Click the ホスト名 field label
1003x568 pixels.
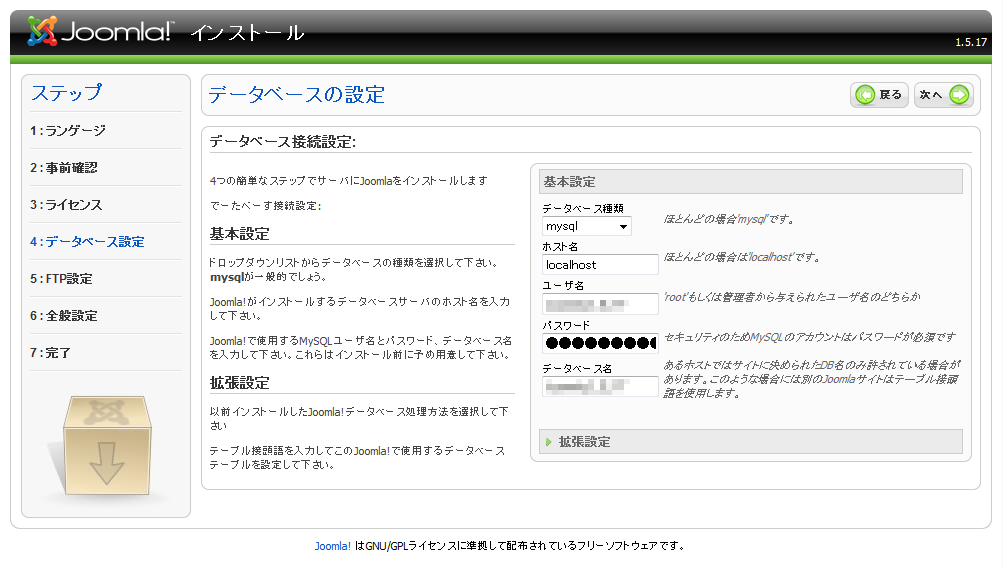tap(560, 247)
